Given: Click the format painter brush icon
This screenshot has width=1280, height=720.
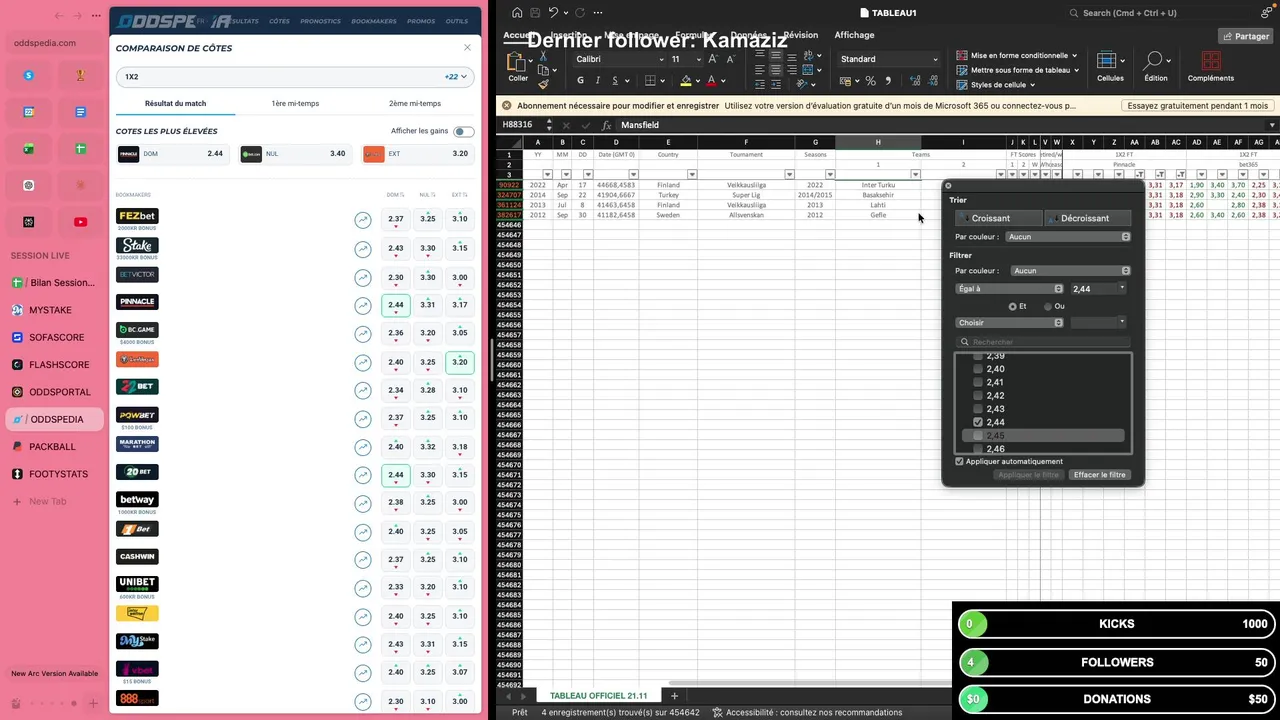Looking at the screenshot, I should 544,84.
